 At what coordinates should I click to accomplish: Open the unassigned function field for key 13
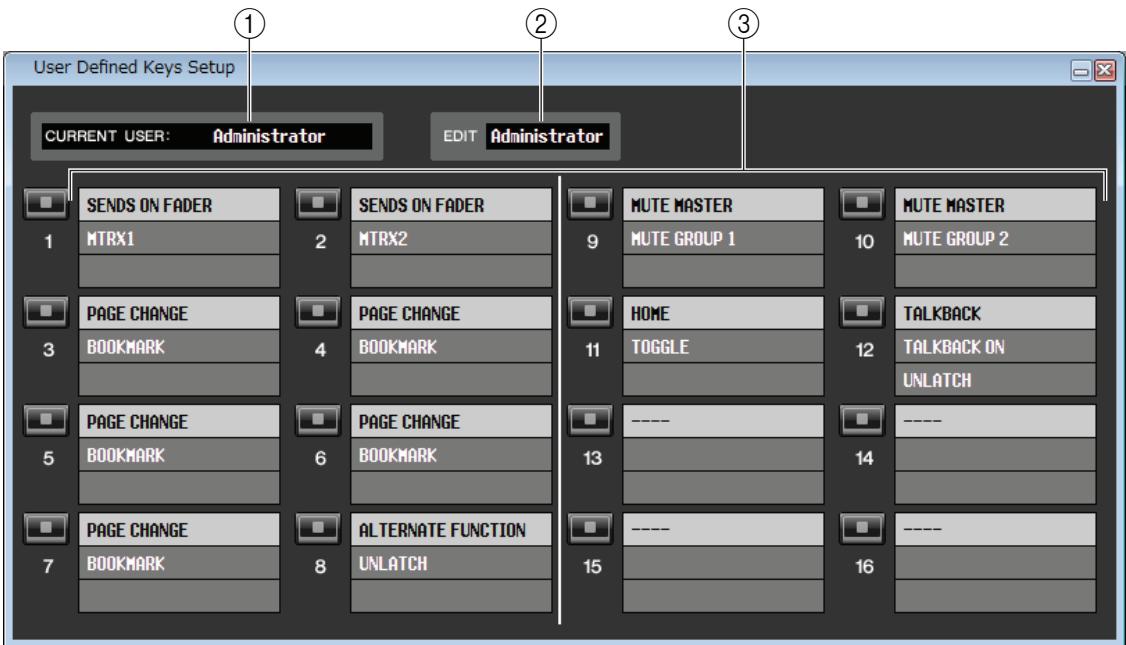click(x=723, y=422)
